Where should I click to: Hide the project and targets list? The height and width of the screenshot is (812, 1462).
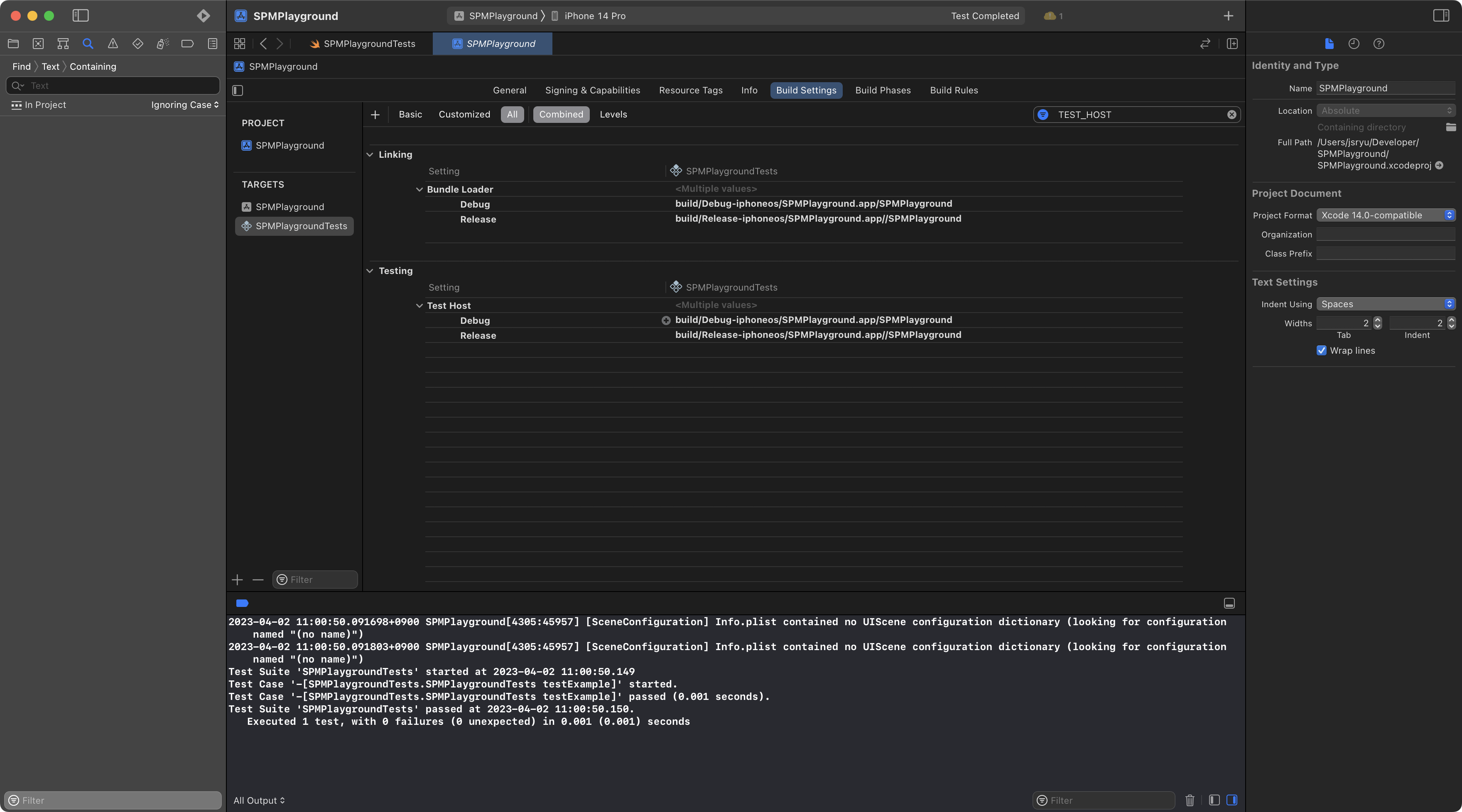[x=238, y=90]
